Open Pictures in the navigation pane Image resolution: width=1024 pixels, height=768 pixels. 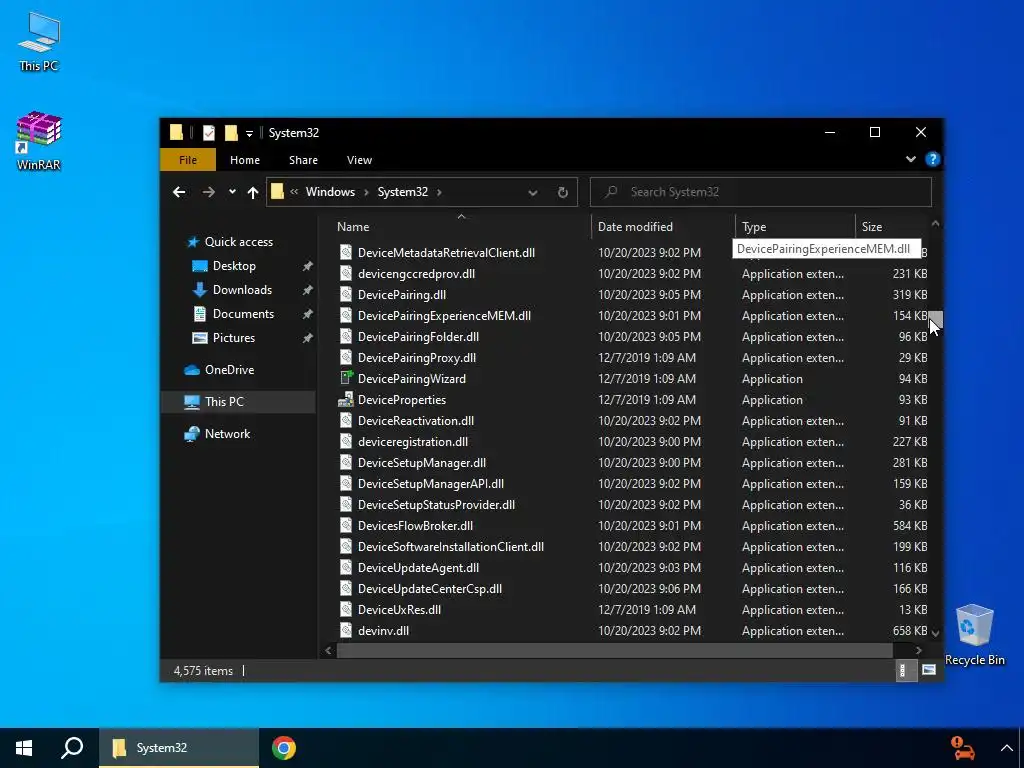click(234, 338)
